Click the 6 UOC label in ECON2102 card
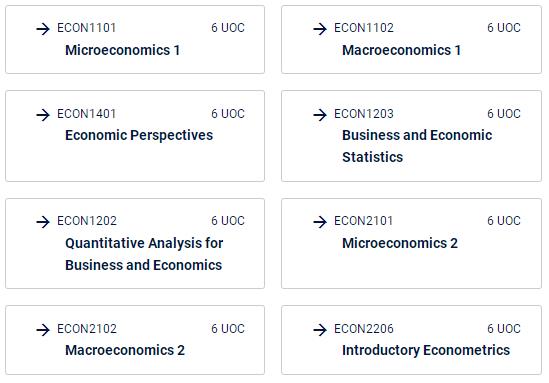The height and width of the screenshot is (383, 549). (228, 328)
